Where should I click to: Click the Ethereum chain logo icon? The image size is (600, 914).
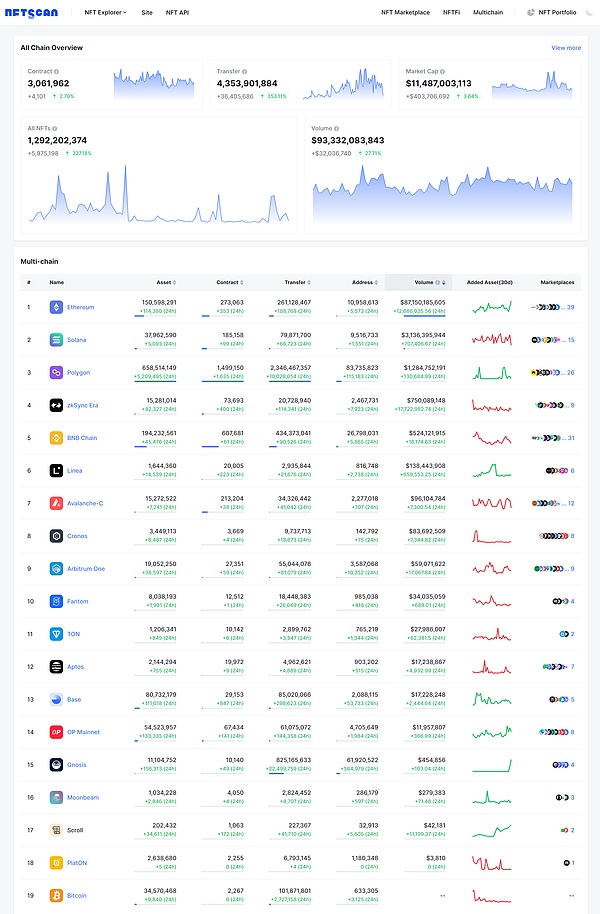click(56, 307)
